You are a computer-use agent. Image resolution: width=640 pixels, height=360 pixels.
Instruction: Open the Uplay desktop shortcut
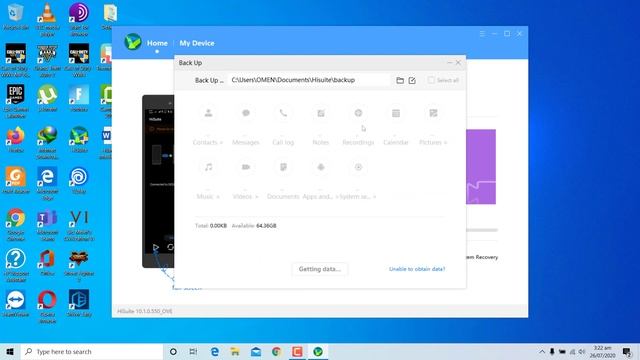click(79, 180)
